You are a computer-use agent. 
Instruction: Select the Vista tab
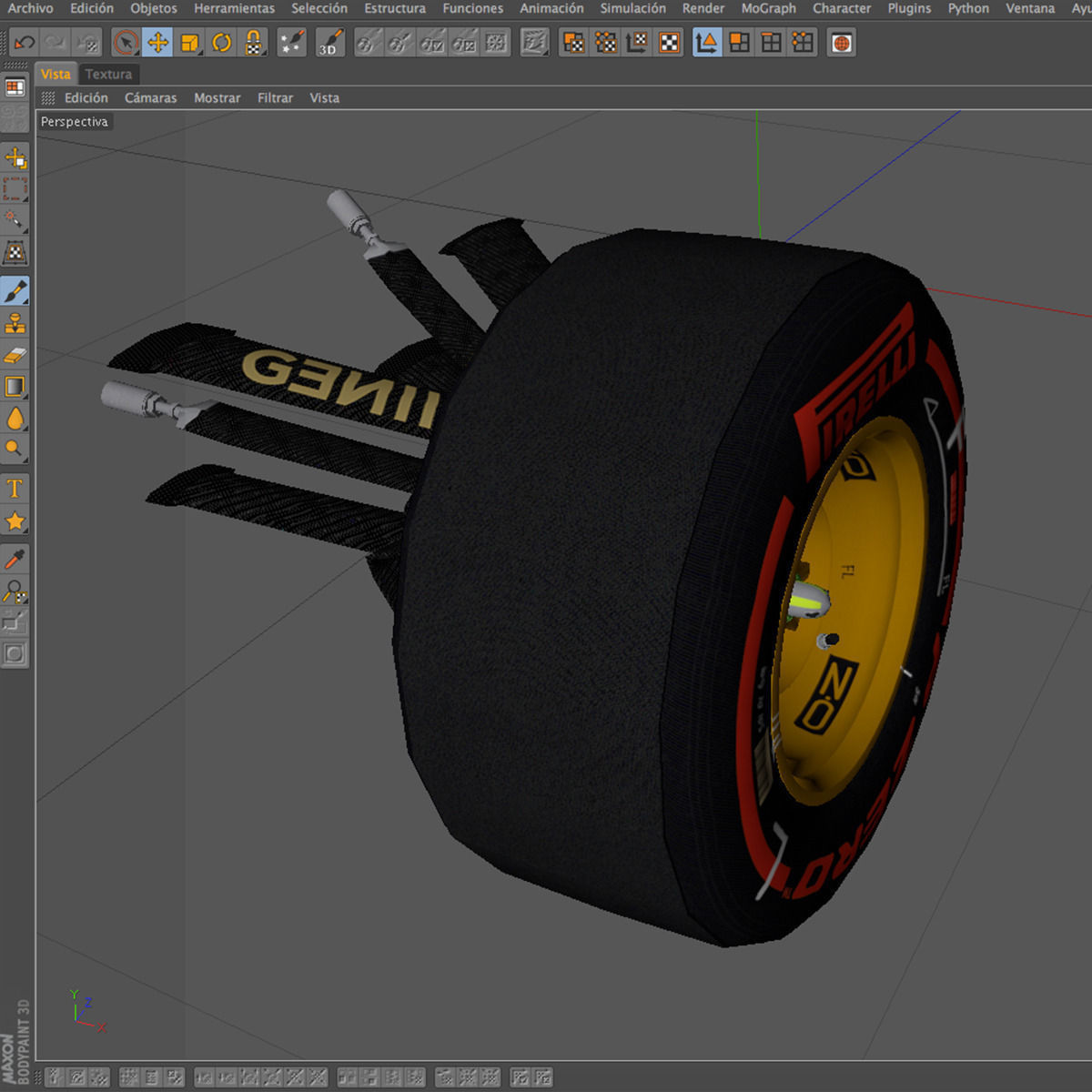point(56,74)
